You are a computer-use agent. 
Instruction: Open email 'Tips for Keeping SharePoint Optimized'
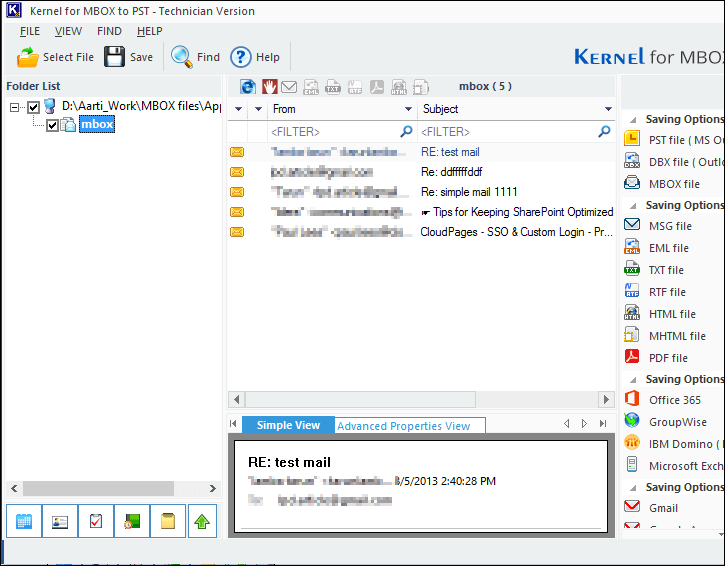[x=421, y=212]
